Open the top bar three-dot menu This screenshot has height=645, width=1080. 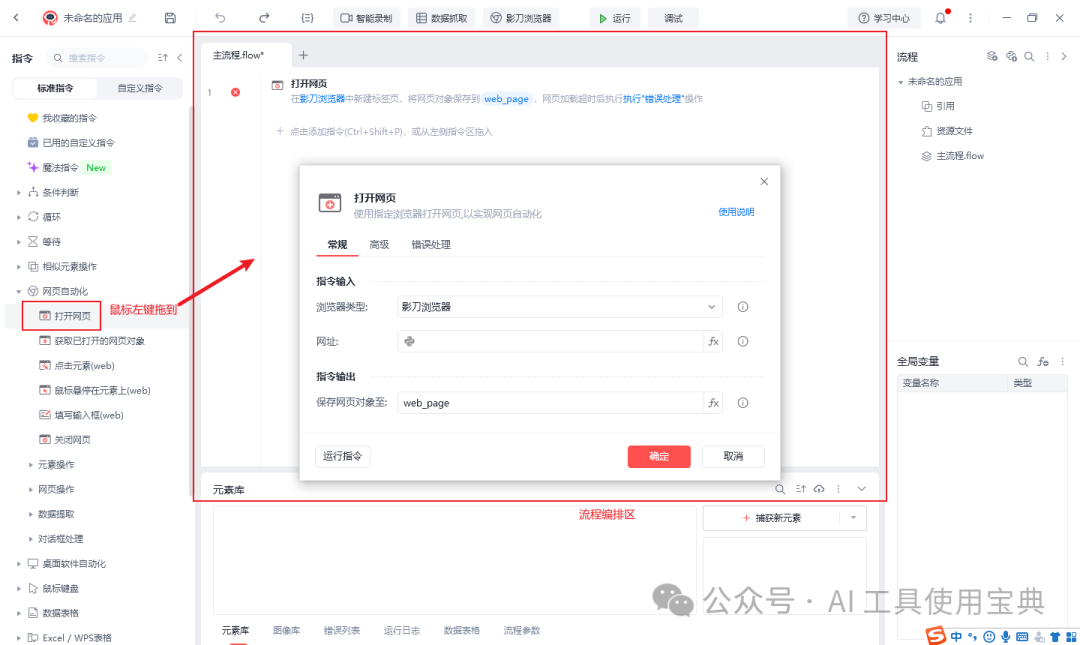[970, 18]
